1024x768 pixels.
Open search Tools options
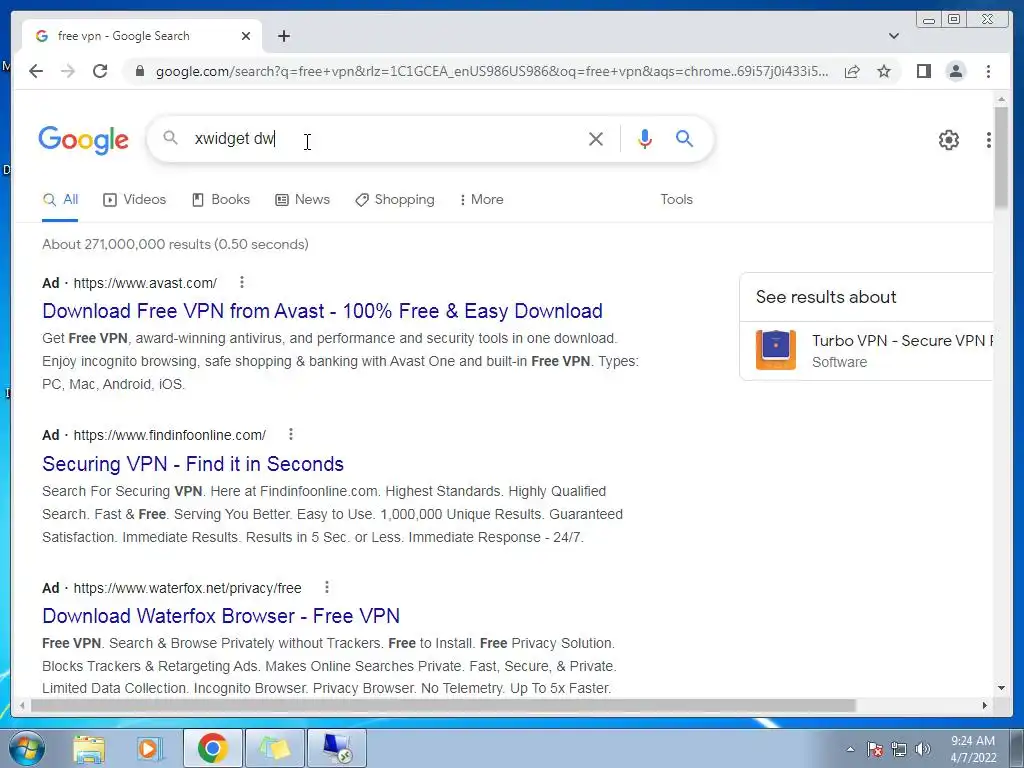click(x=676, y=199)
